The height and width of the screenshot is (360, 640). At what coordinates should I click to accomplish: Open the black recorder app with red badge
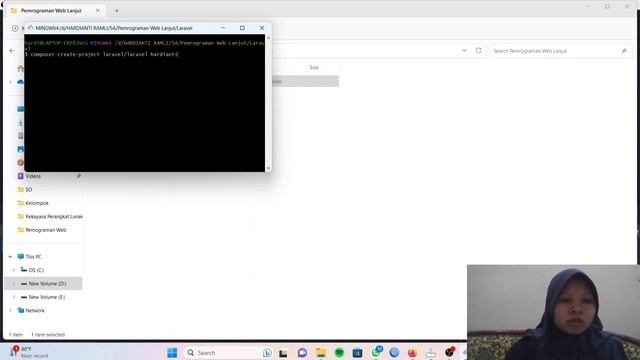(x=449, y=352)
